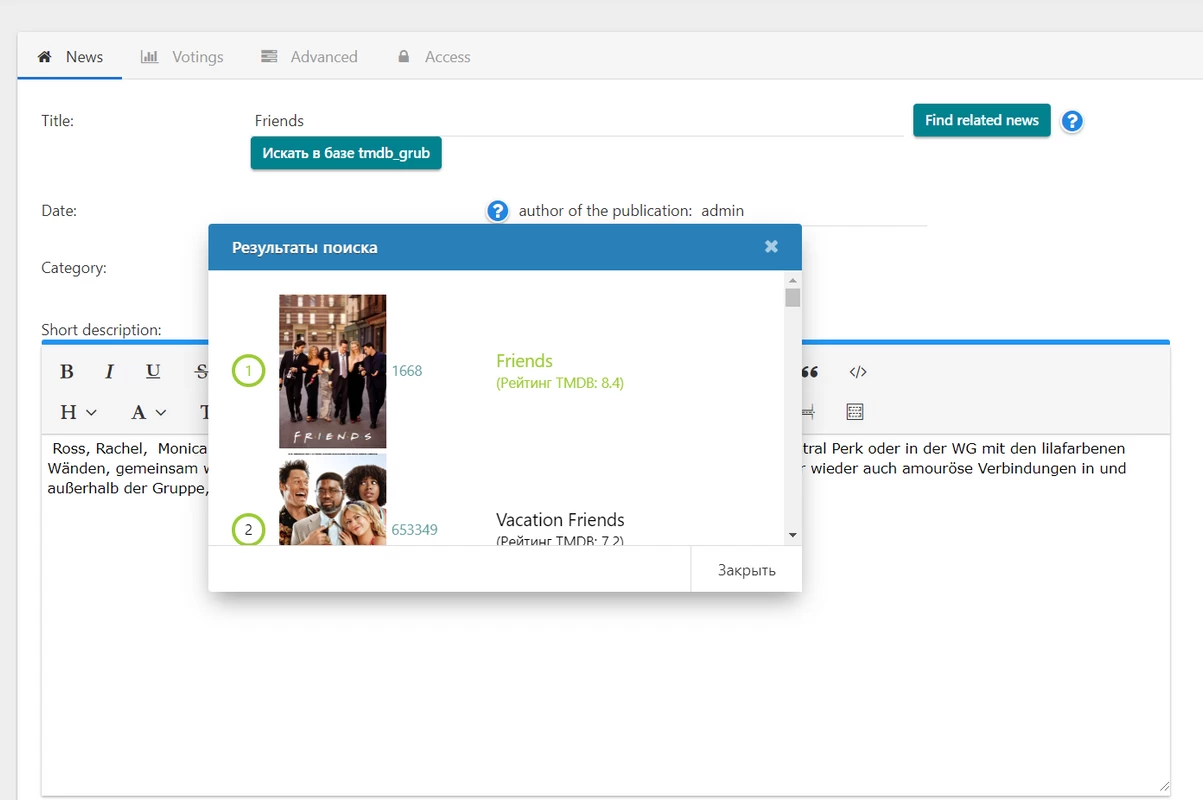Switch the editor to source code view

coord(858,372)
